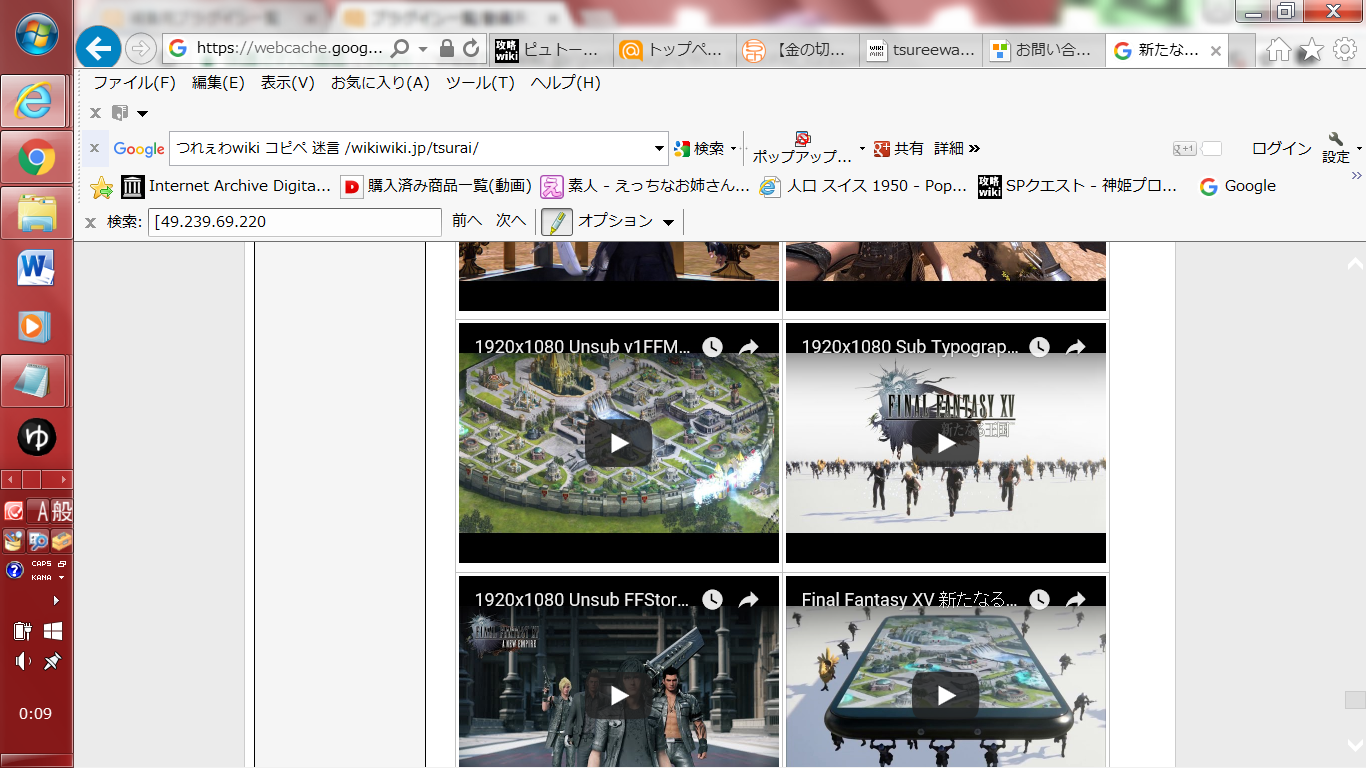Viewport: 1366px width, 768px height.
Task: Click the browser forward arrow
Action: pos(141,48)
